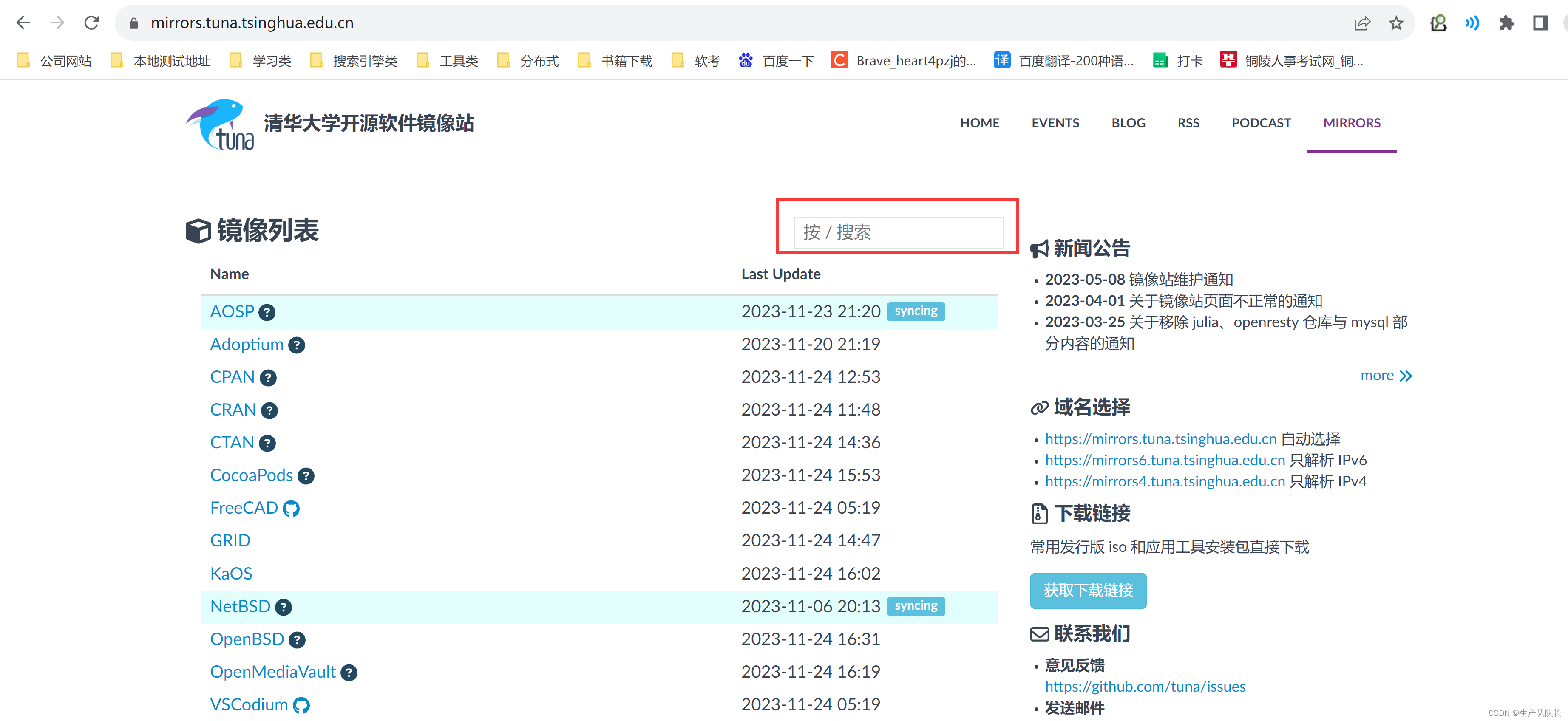Open the mirrors4 IPv4 domain link
This screenshot has height=721, width=1568.
pyautogui.click(x=1165, y=481)
